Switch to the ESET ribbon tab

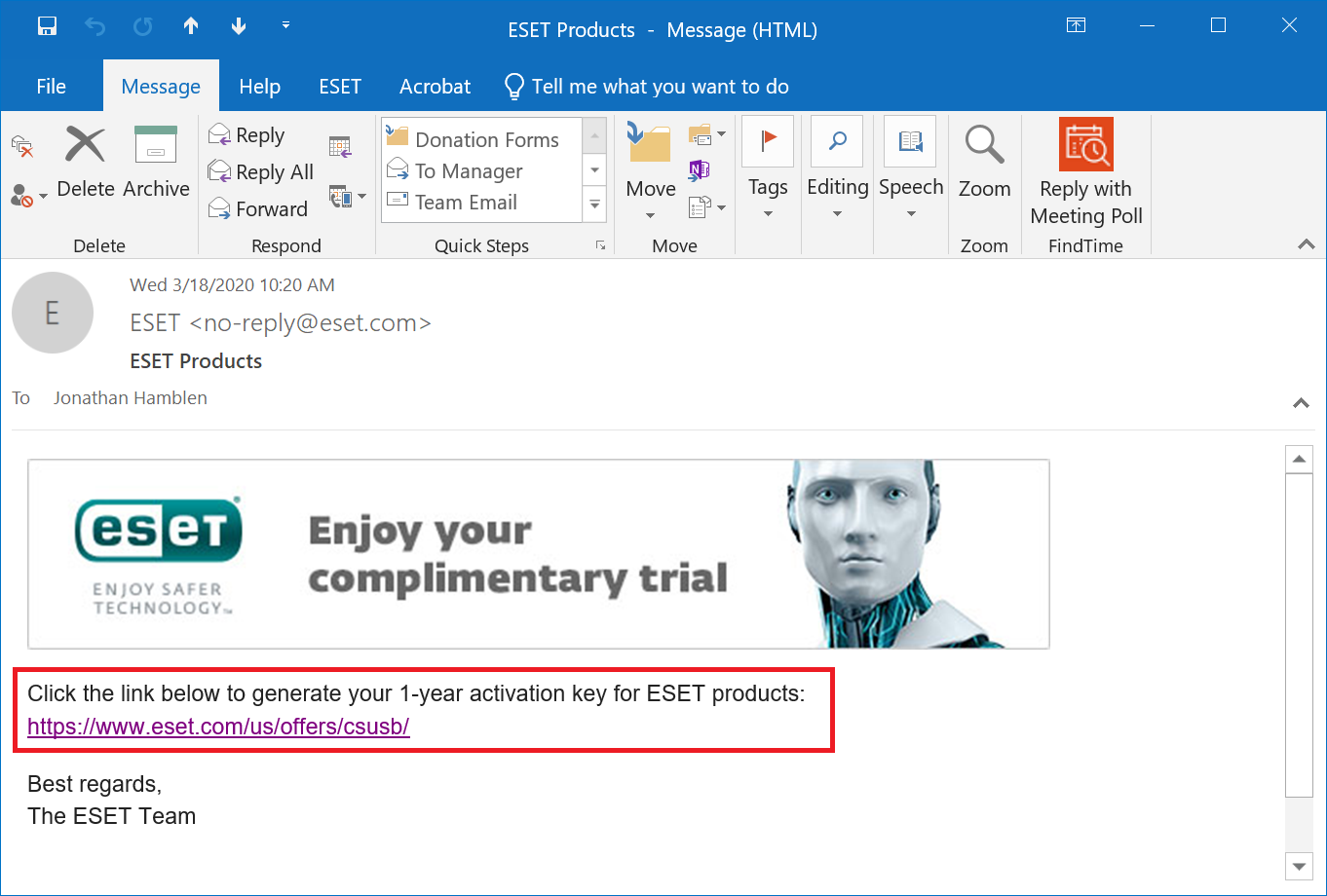tap(340, 87)
